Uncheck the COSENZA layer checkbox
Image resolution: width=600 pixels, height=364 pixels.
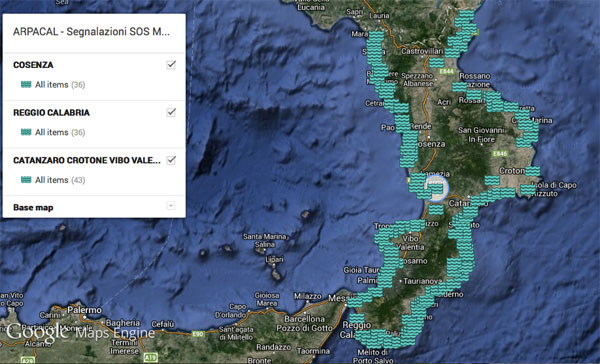pos(171,64)
